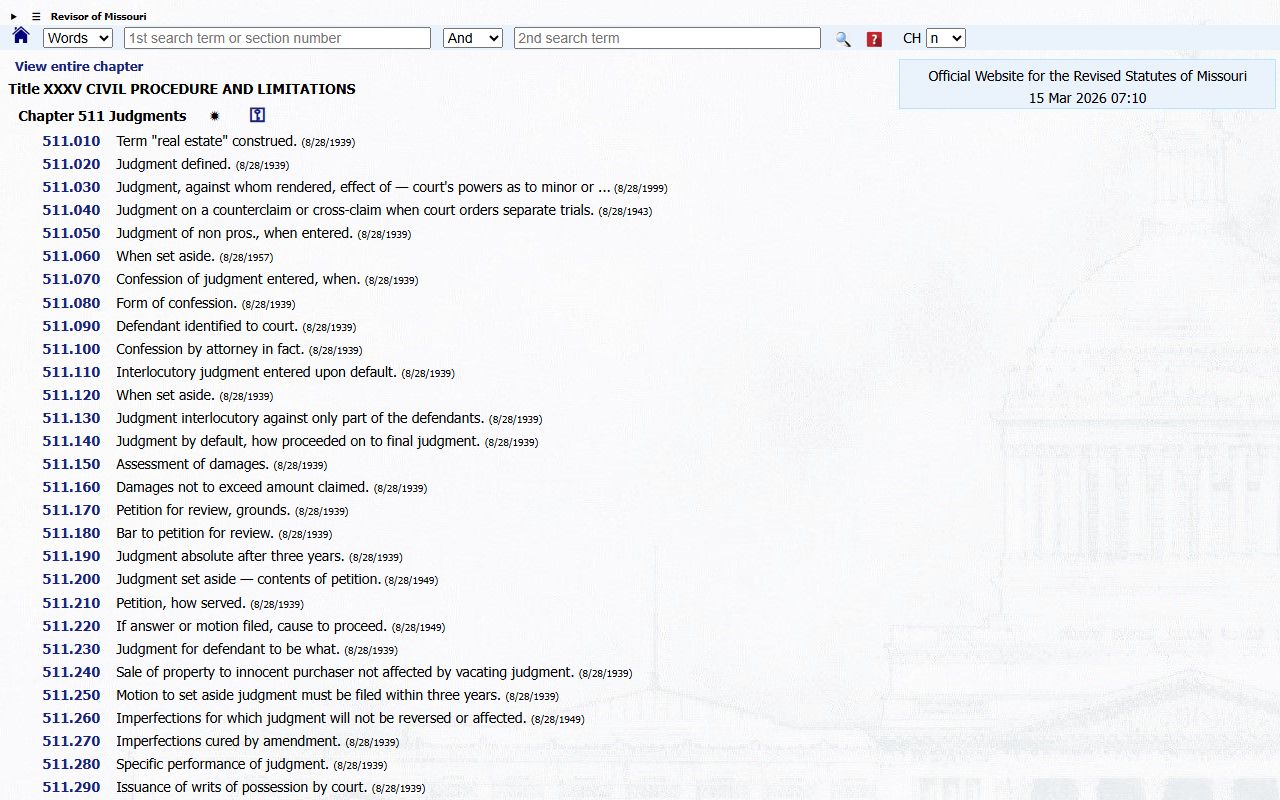
Task: Open section 511.110 link
Action: [71, 372]
